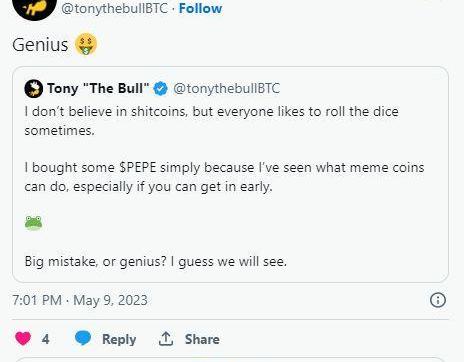The image size is (464, 362).
Task: Click the Genius tweet text
Action: point(40,45)
